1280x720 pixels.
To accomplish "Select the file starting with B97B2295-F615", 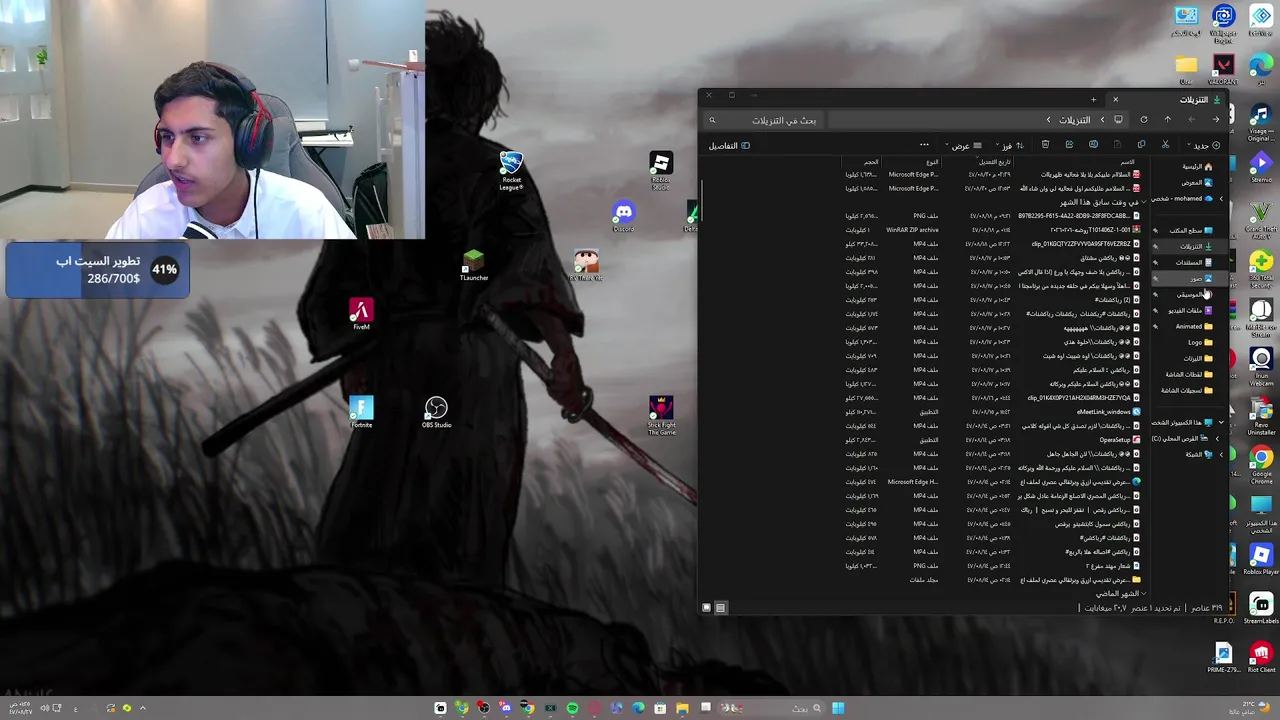I will pos(992,216).
